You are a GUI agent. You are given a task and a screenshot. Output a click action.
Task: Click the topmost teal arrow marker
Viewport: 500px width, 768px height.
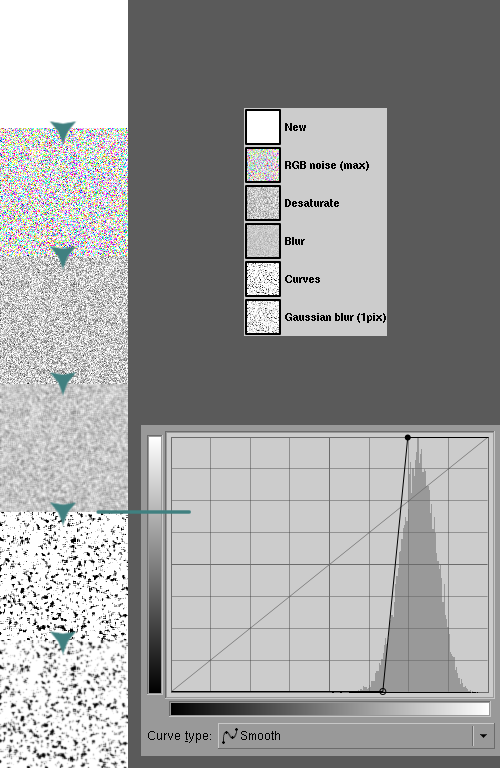[63, 131]
